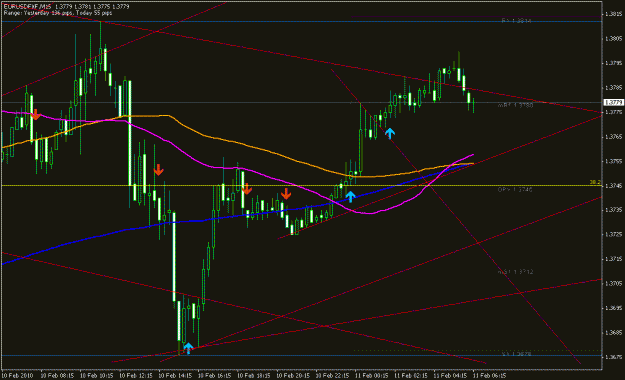Click the '10 Feb 18:15' time label
The height and width of the screenshot is (380, 625).
(x=254, y=376)
